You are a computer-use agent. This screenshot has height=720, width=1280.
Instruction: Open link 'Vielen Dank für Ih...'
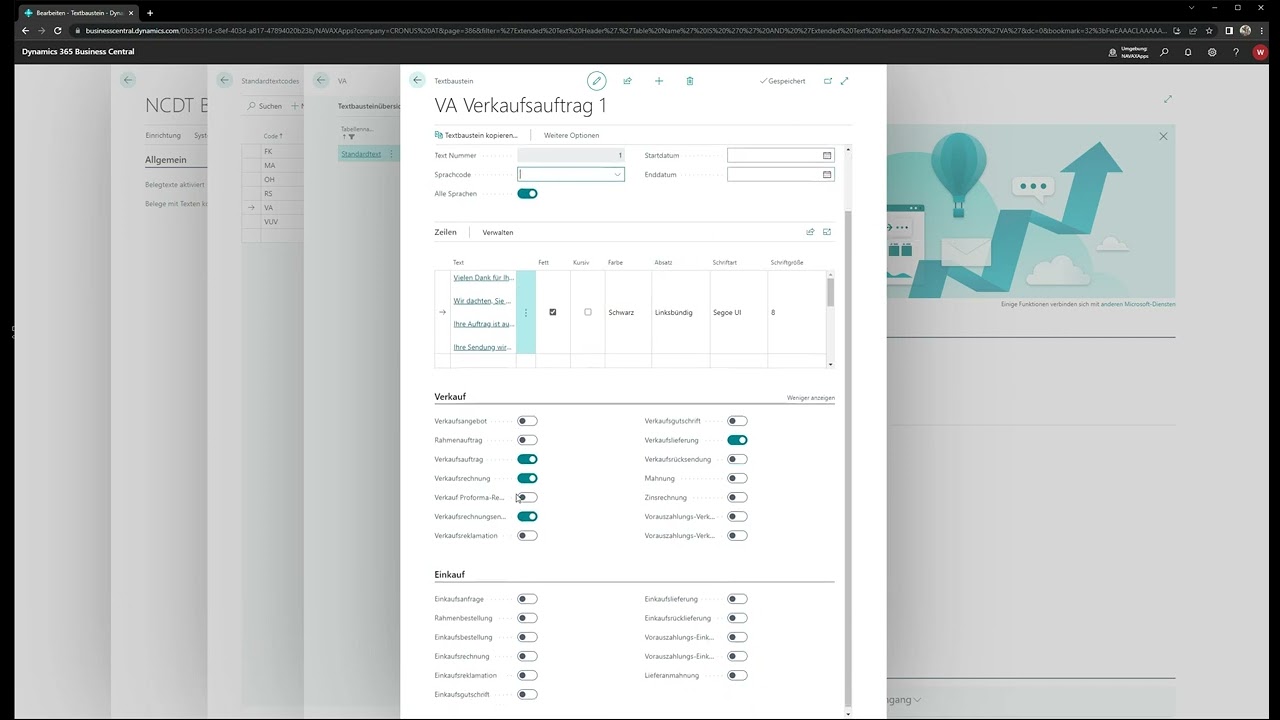(483, 277)
